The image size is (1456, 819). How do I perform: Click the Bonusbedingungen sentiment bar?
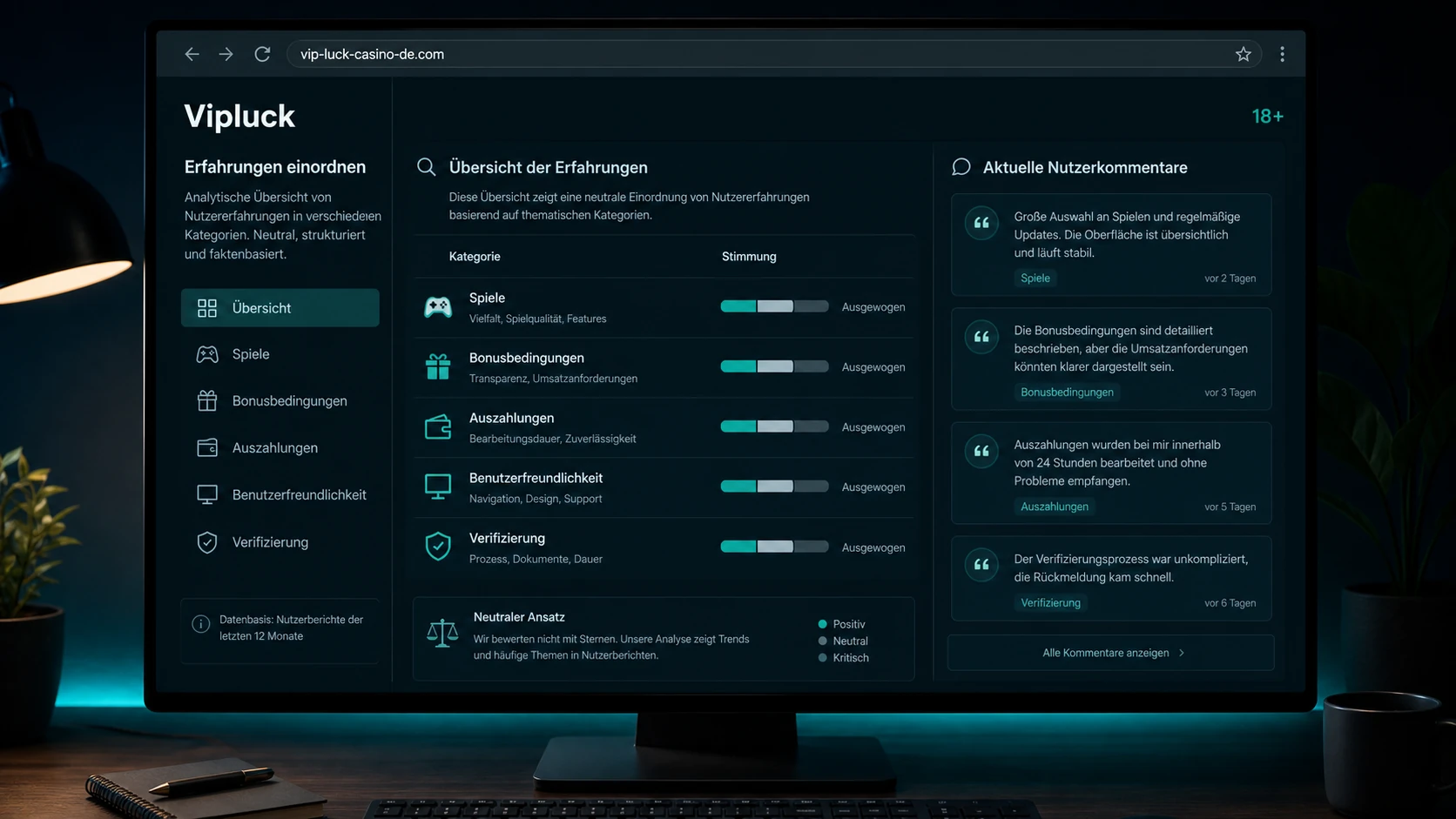tap(774, 366)
